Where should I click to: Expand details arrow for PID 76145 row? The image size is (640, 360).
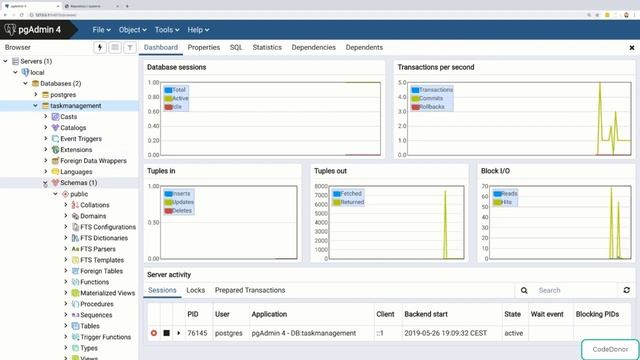179,333
